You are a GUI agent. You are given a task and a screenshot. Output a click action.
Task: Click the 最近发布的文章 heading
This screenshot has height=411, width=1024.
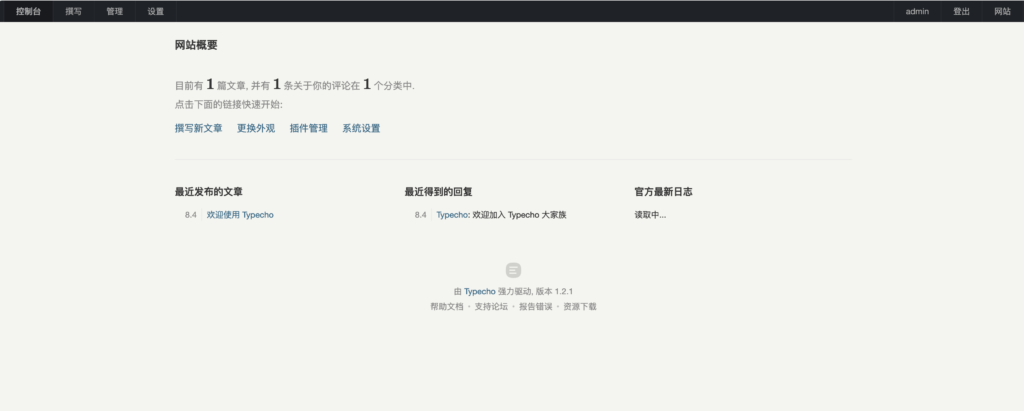point(209,191)
